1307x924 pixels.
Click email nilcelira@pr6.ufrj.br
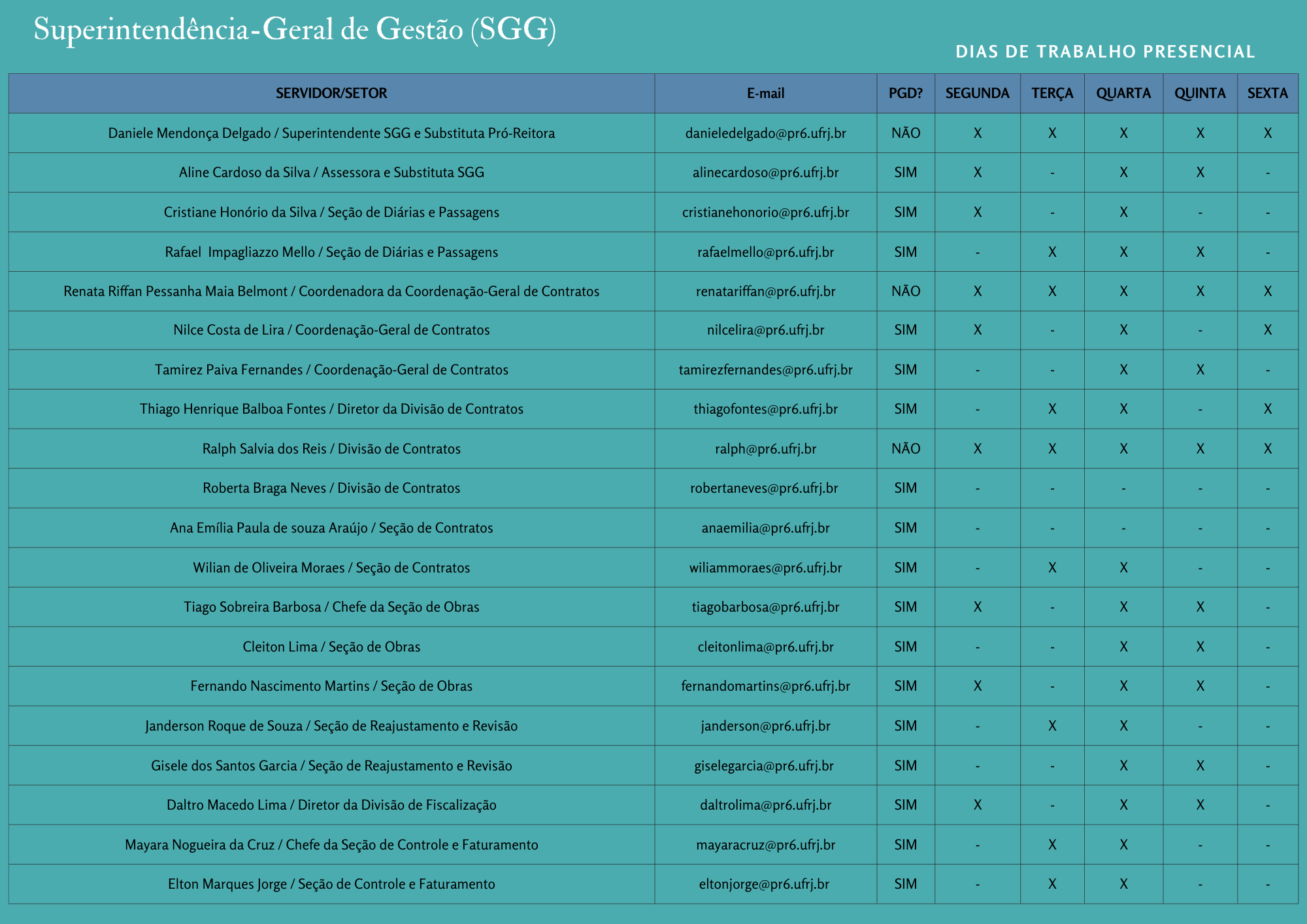pos(766,330)
